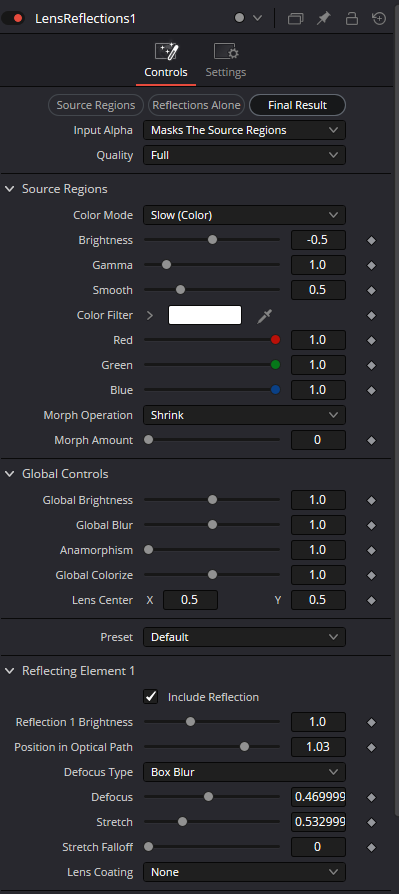Screen dimensions: 399x894
Task: Uncheck the Include Reflection checkbox
Action: (150, 697)
